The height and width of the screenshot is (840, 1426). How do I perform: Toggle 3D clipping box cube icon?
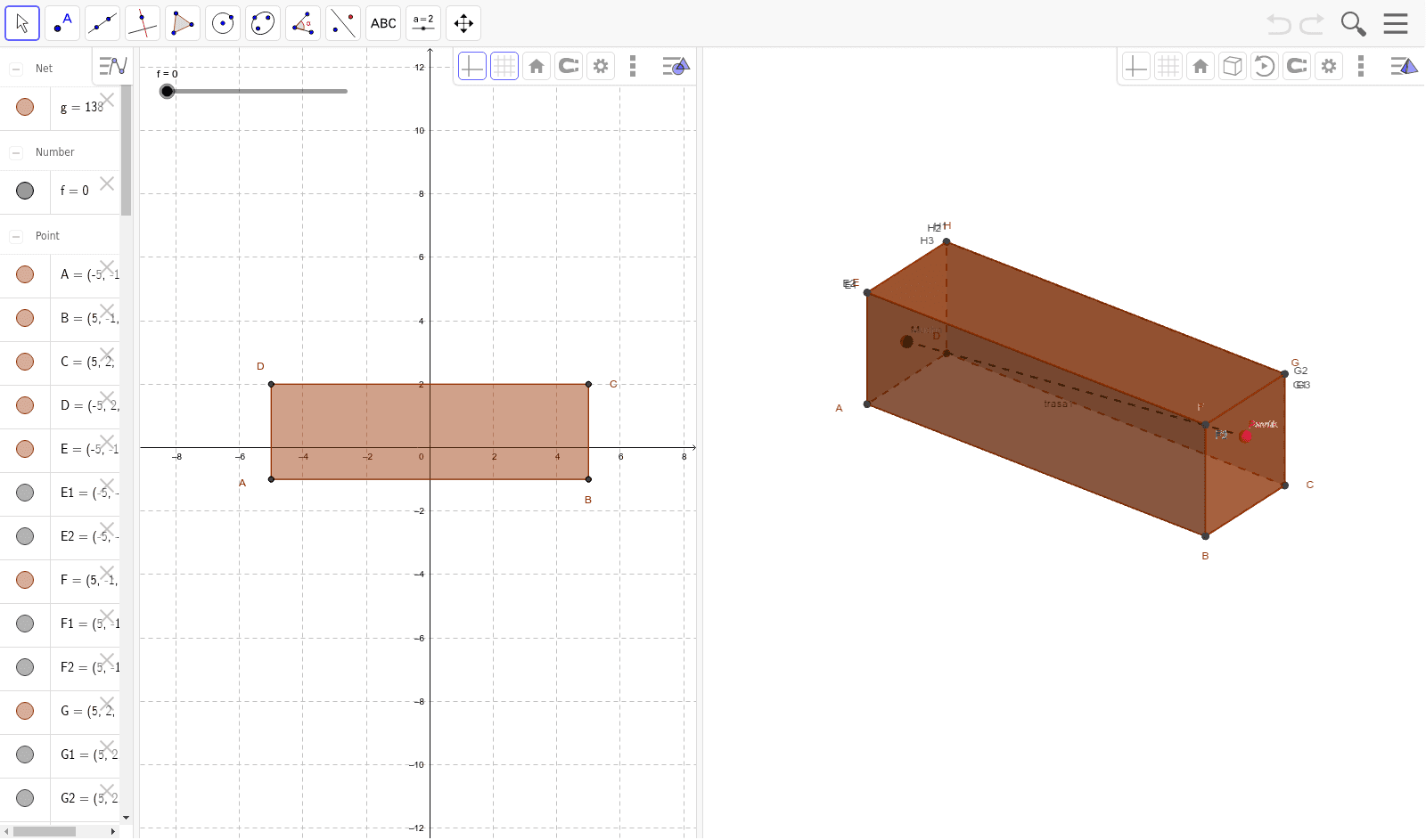(1233, 66)
